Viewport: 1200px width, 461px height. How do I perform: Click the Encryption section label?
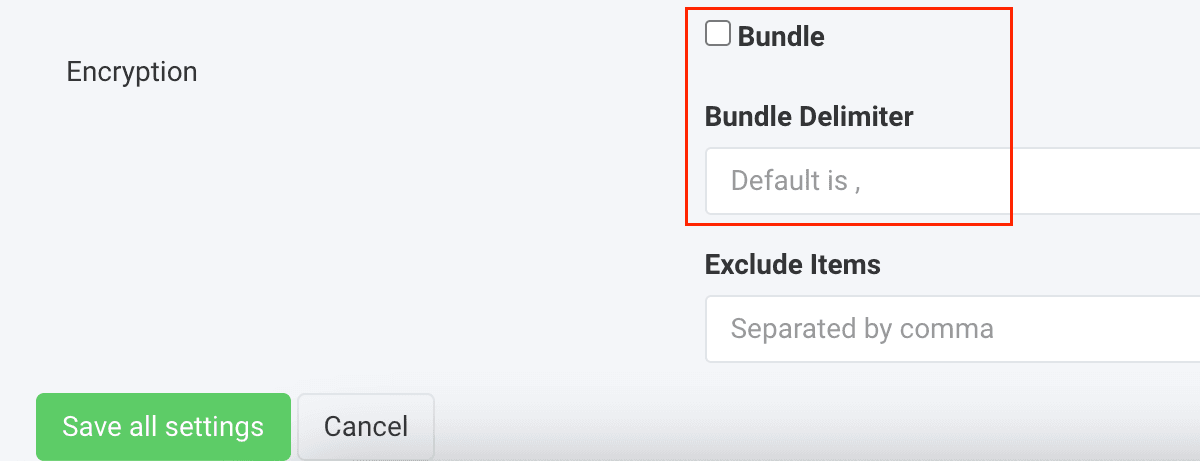[132, 72]
